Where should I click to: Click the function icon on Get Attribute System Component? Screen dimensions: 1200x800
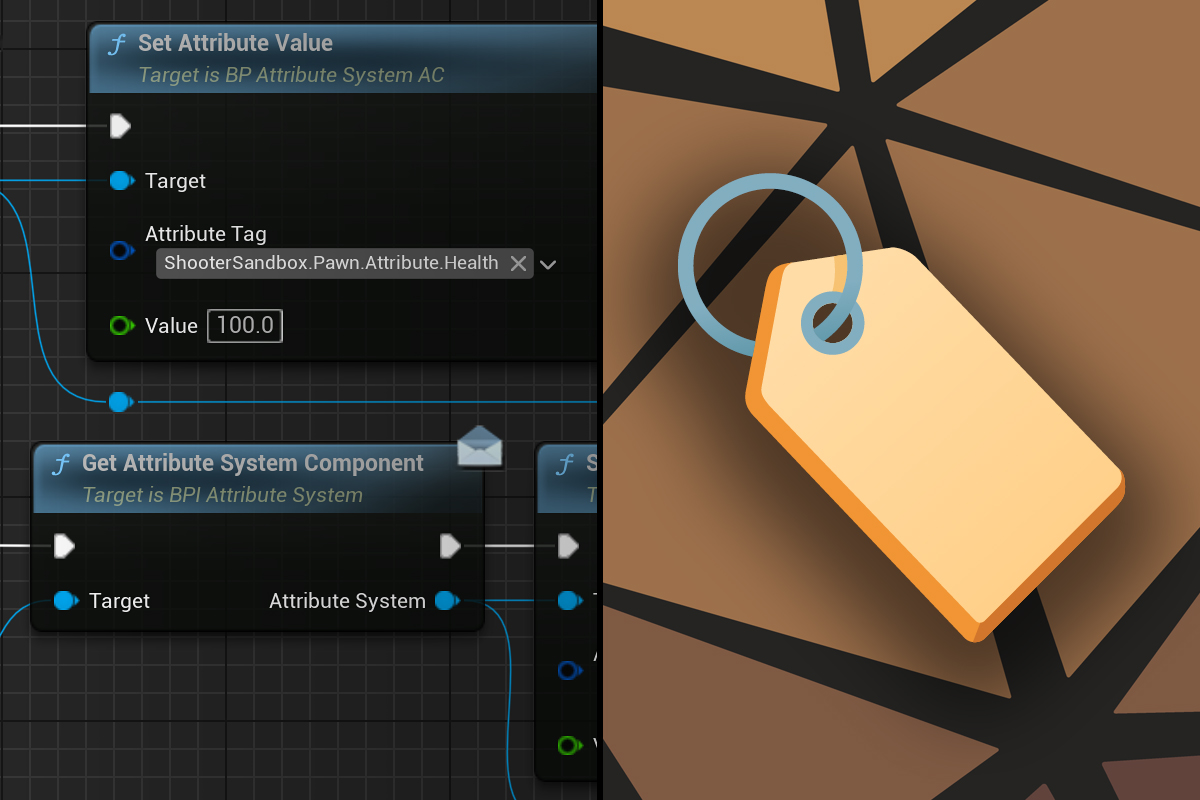pos(62,464)
